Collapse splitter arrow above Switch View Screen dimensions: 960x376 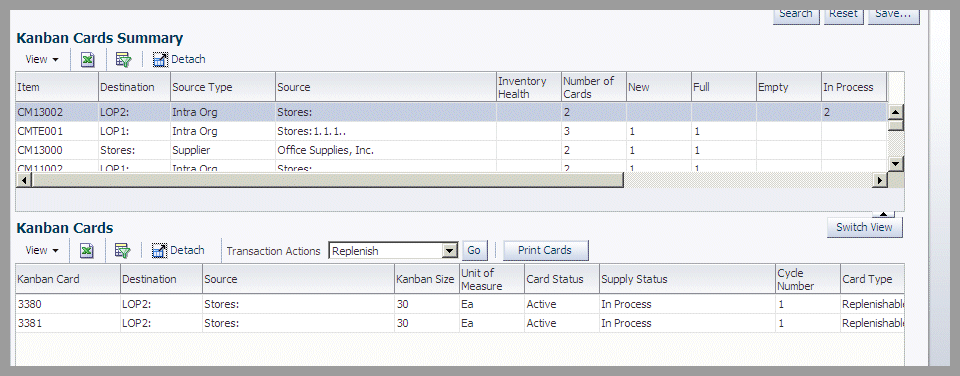tap(883, 214)
